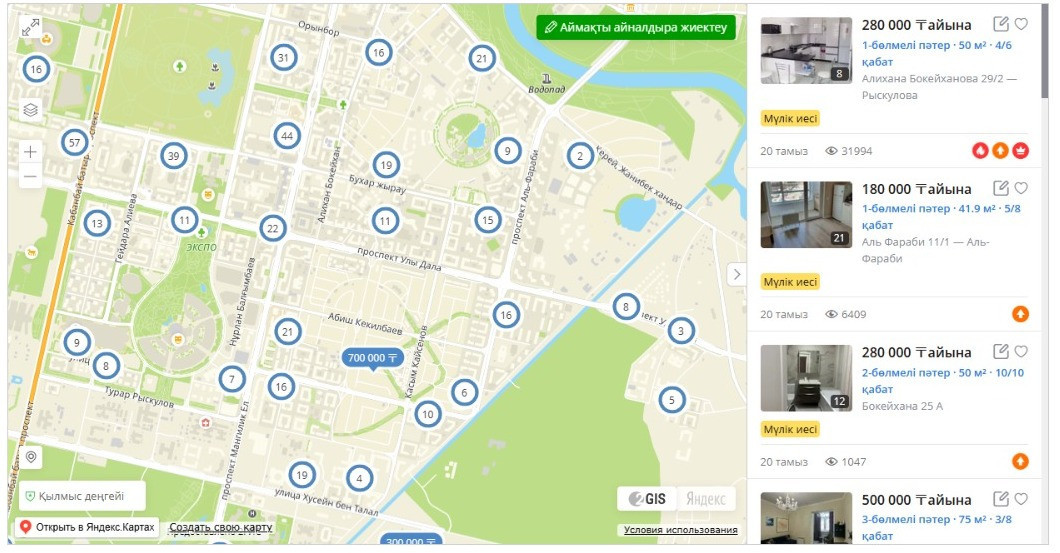The image size is (1060, 553).
Task: Zoom out the map with minus button
Action: pyautogui.click(x=30, y=176)
